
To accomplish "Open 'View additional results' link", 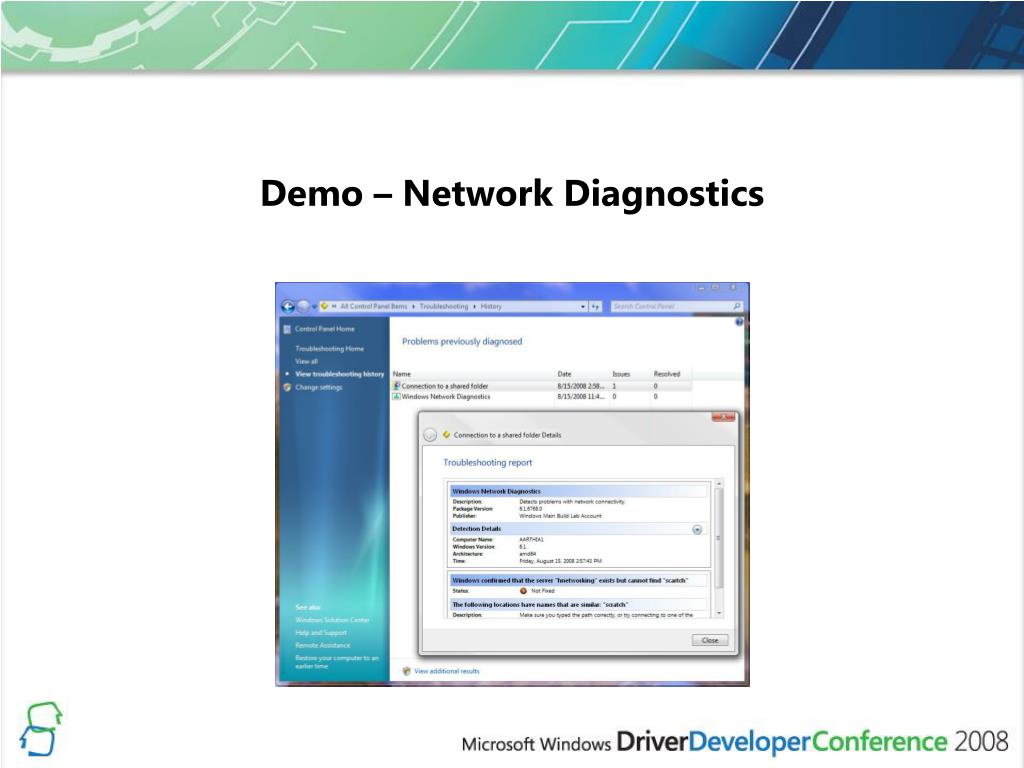I will (447, 671).
